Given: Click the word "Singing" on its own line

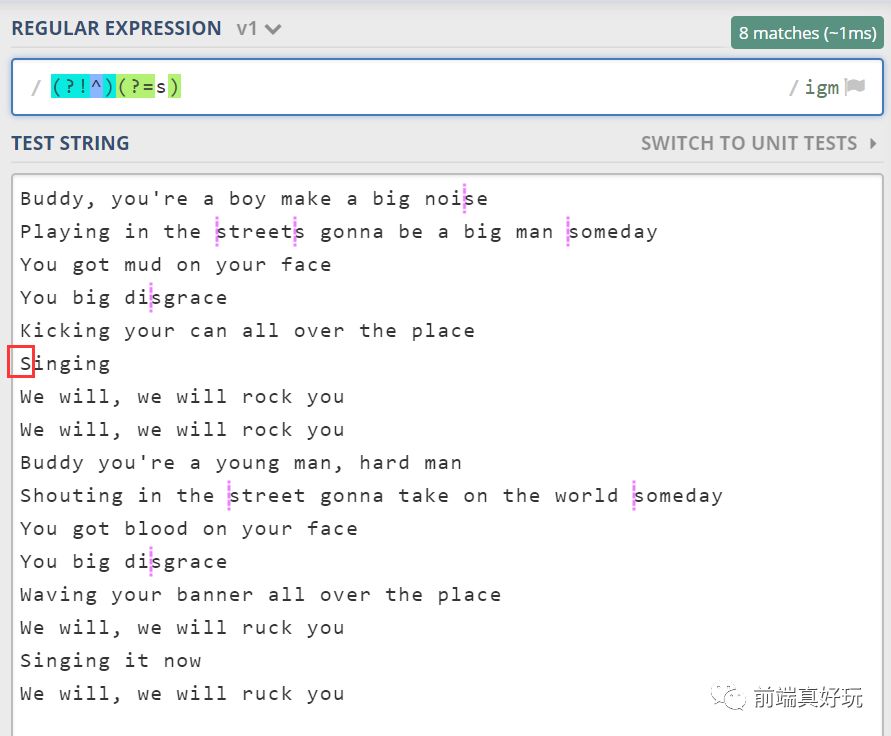Looking at the screenshot, I should click(65, 364).
